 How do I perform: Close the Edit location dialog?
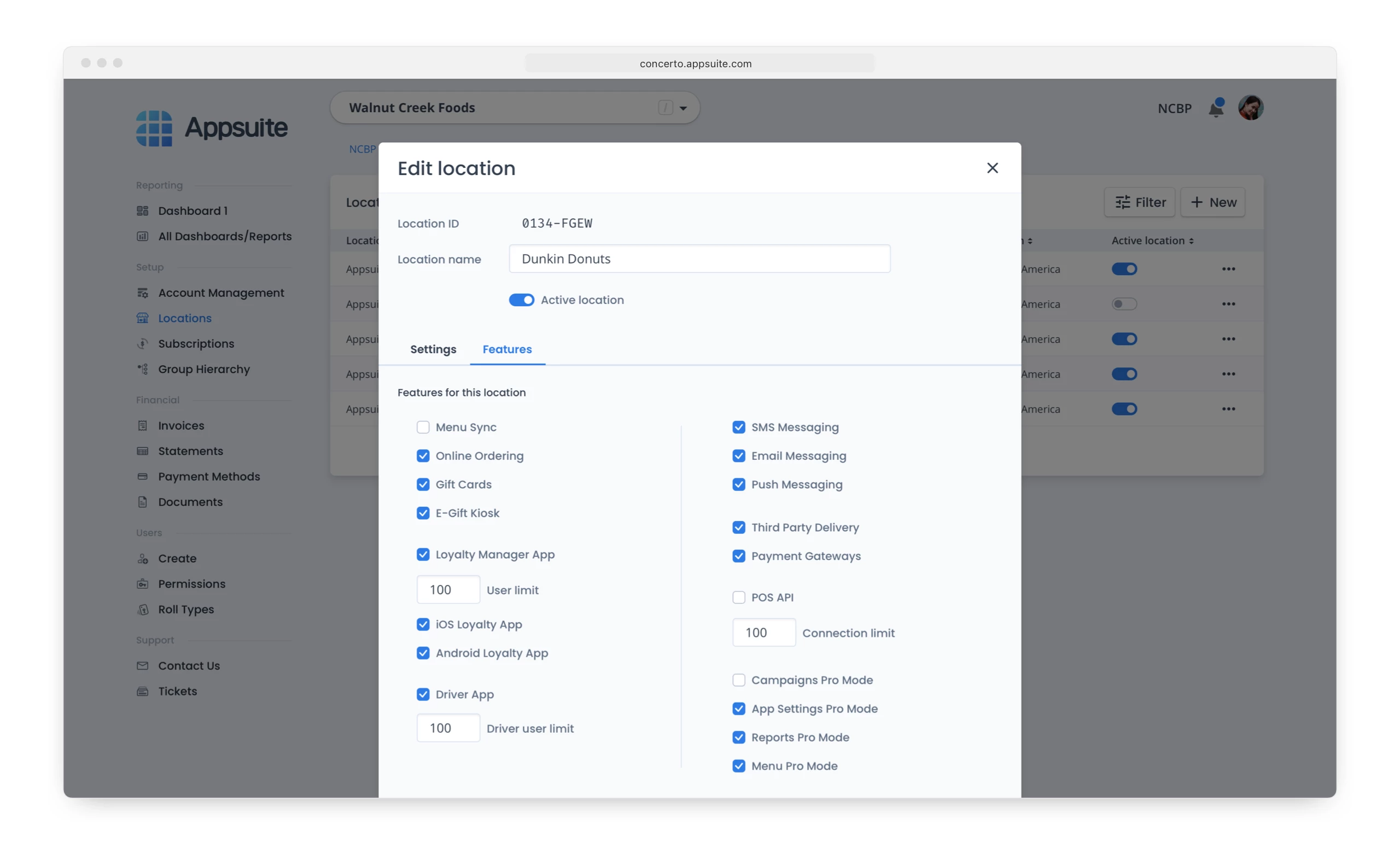[992, 168]
